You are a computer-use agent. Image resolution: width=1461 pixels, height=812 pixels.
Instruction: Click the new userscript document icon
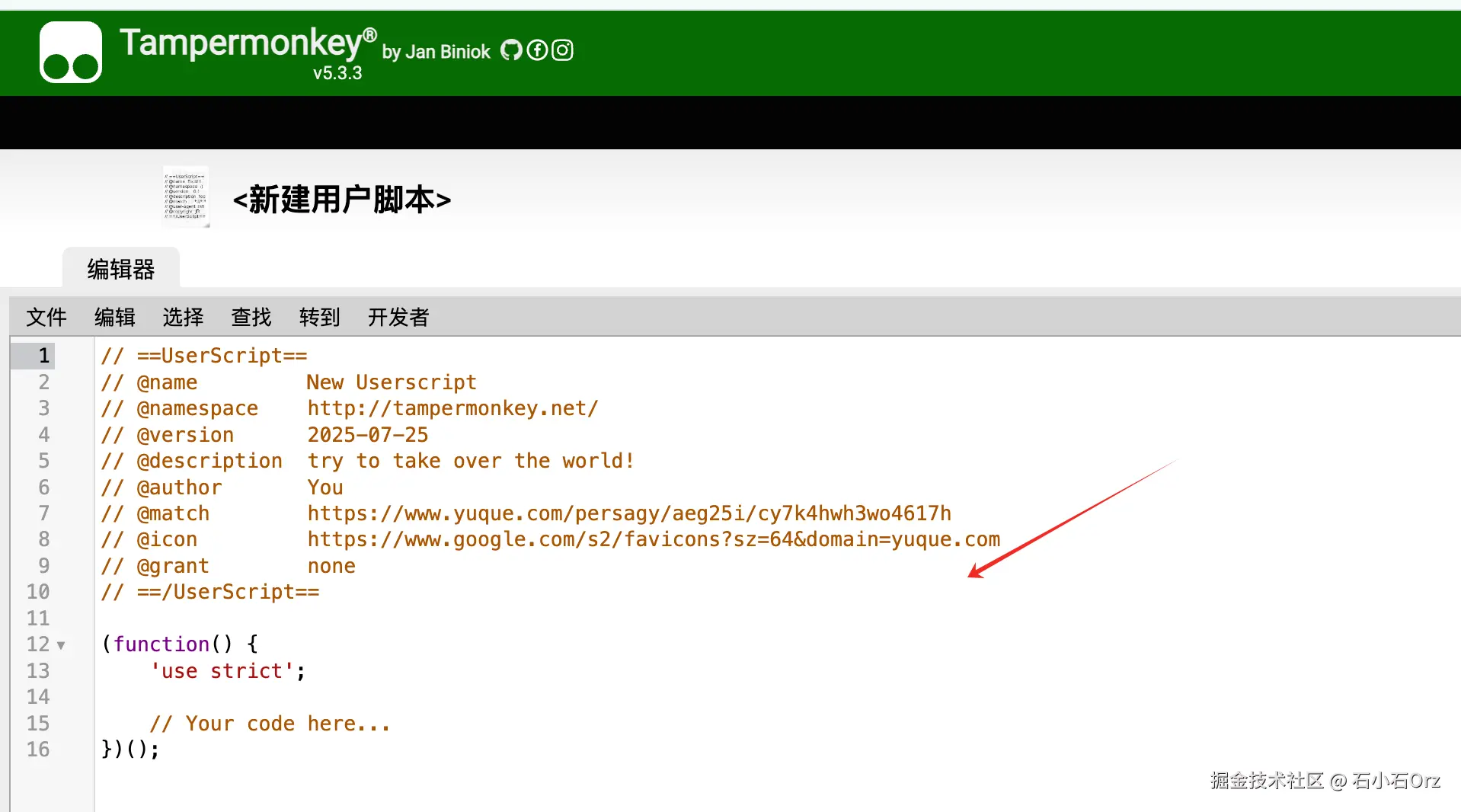click(185, 197)
